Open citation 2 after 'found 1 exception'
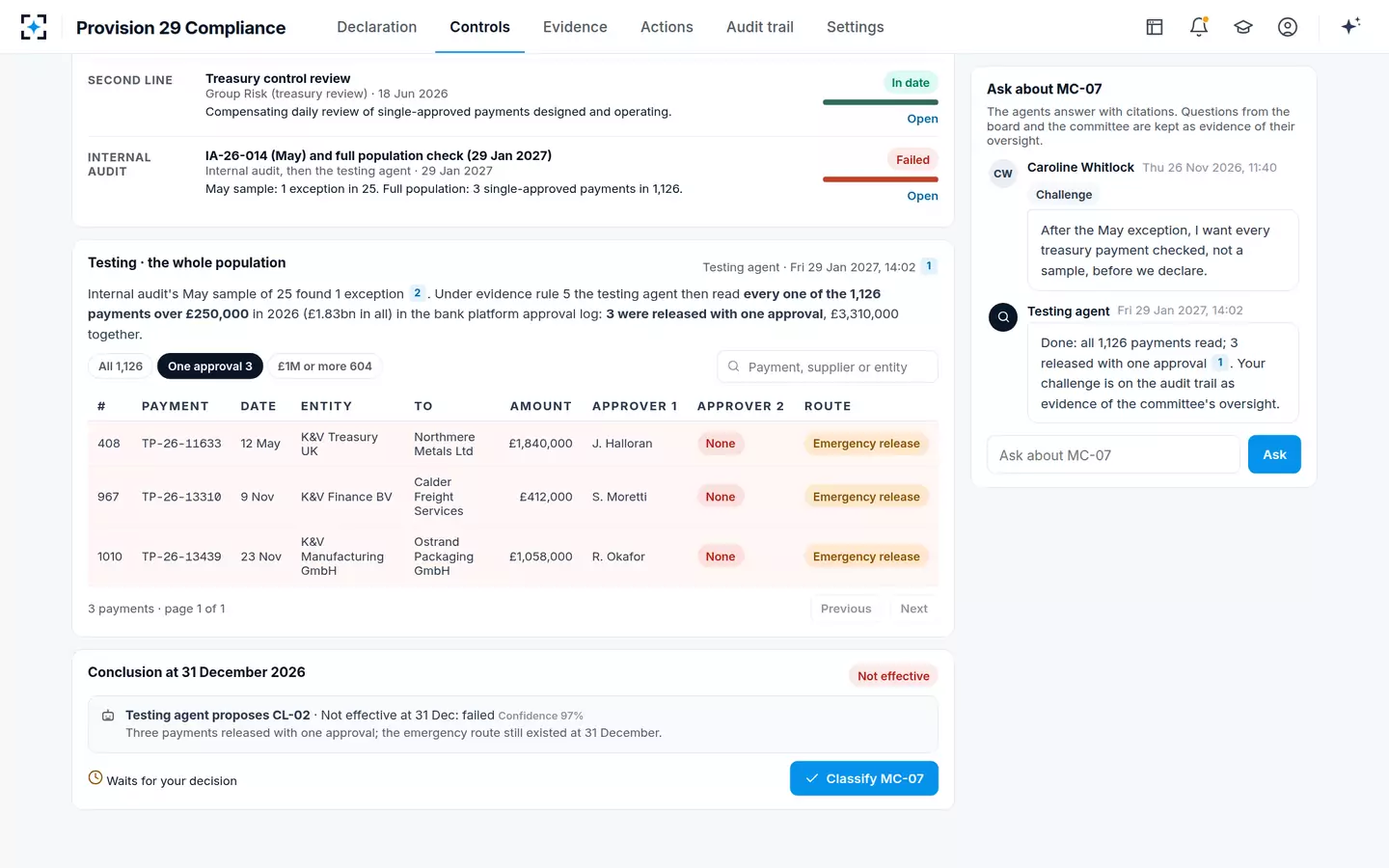This screenshot has width=1389, height=868. [x=418, y=293]
